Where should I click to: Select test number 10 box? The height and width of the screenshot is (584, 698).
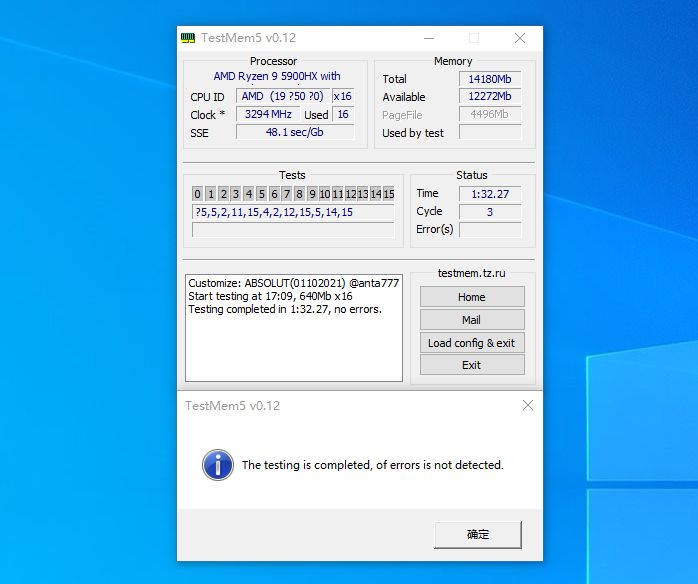click(x=325, y=194)
